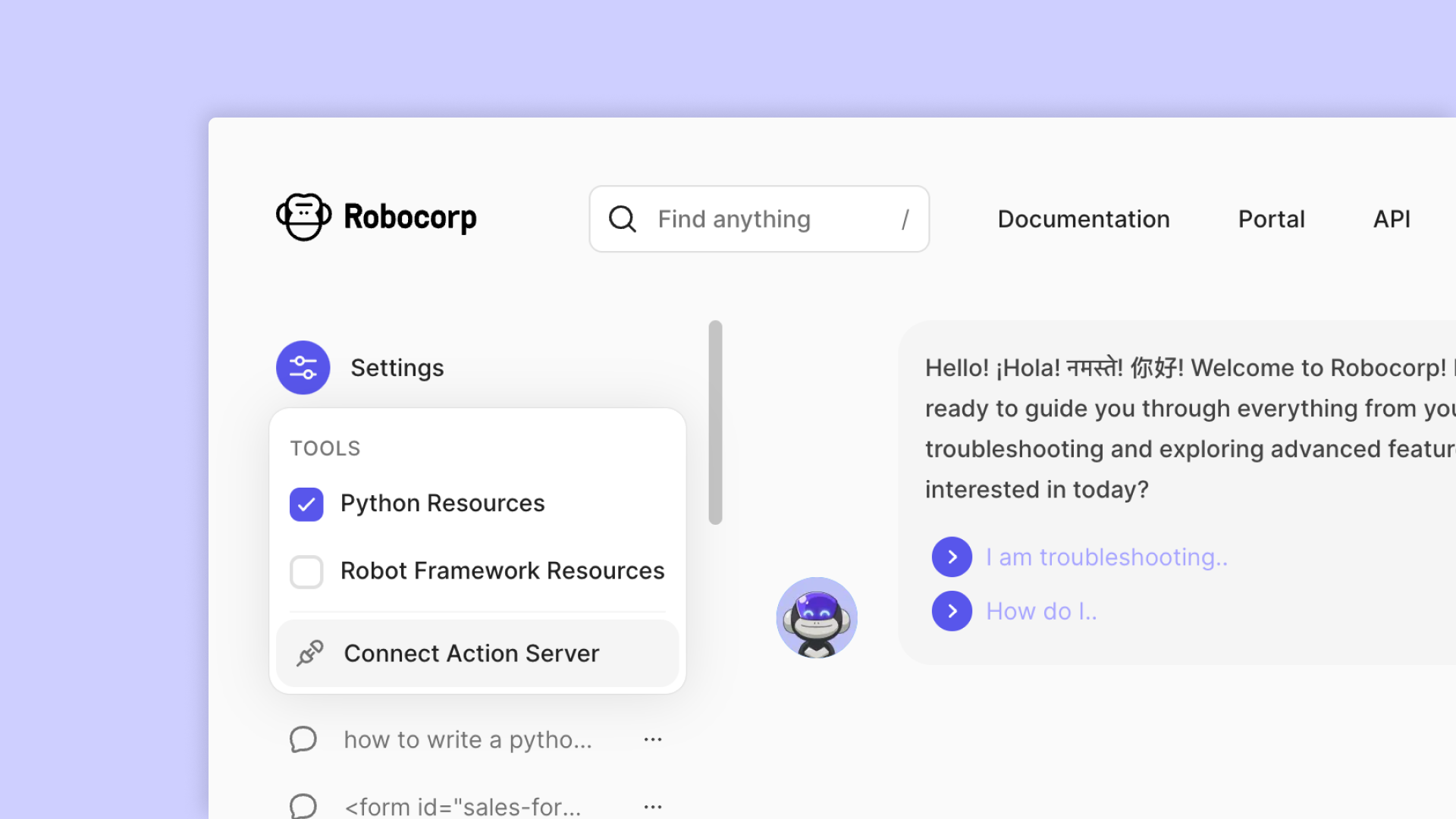
Task: Click the slash shortcut hint in search
Action: [x=905, y=220]
